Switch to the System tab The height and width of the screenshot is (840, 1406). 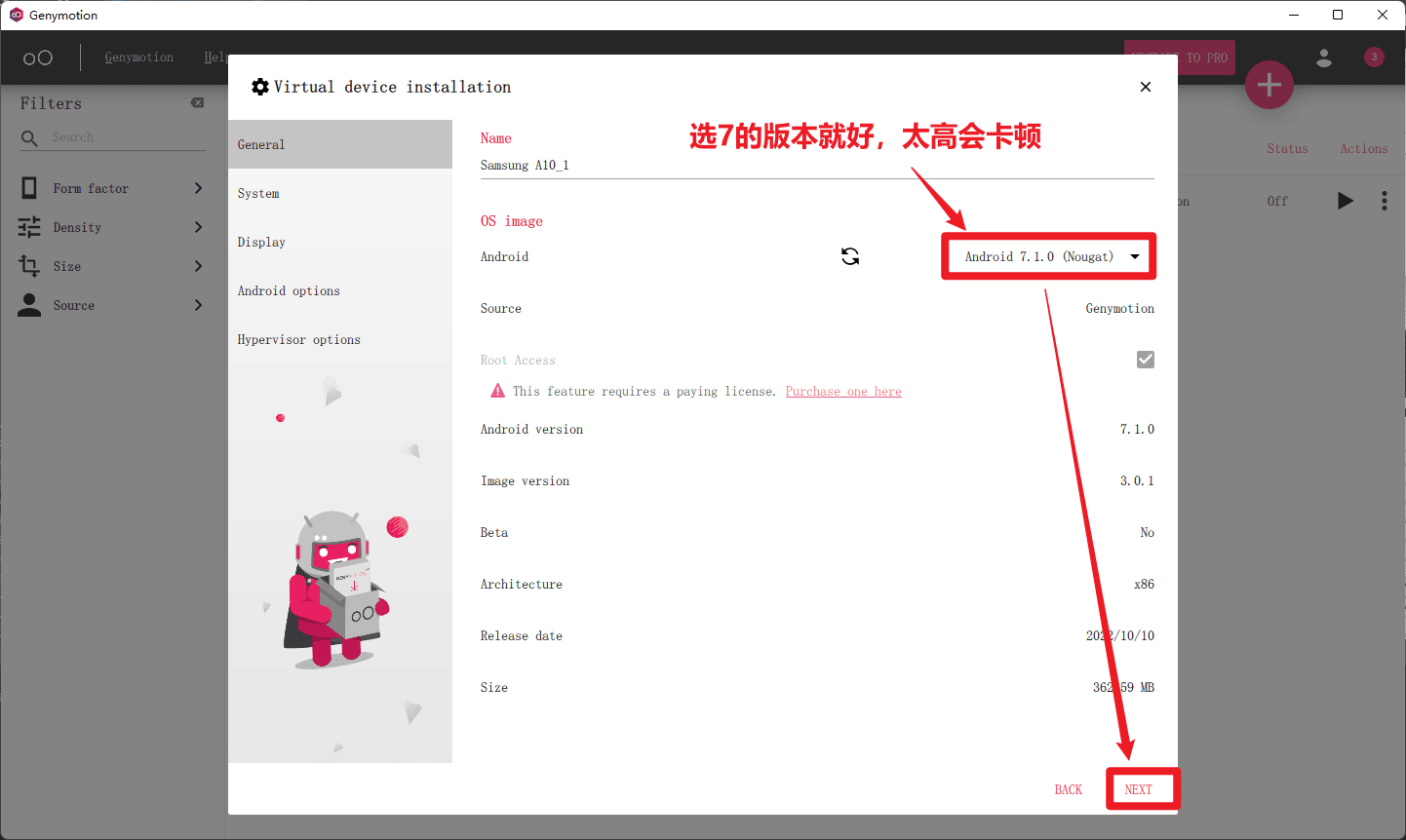pos(258,193)
